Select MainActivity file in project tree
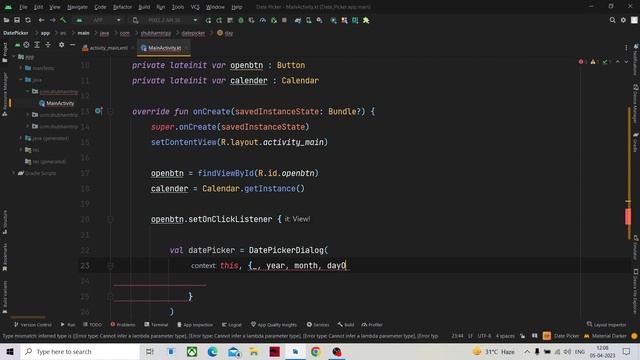The image size is (640, 360). [57, 103]
